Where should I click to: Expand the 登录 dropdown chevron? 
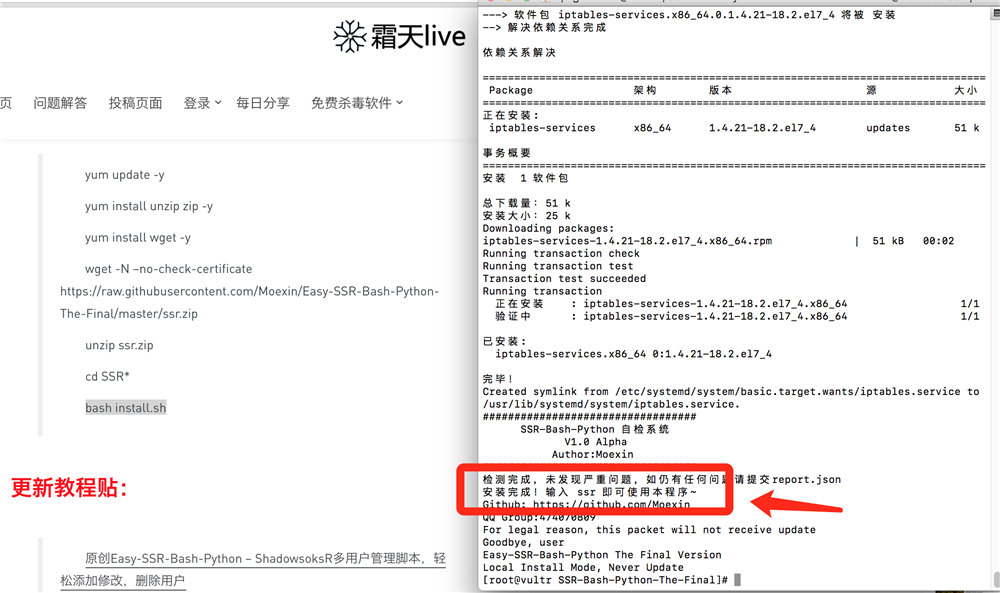(x=218, y=102)
